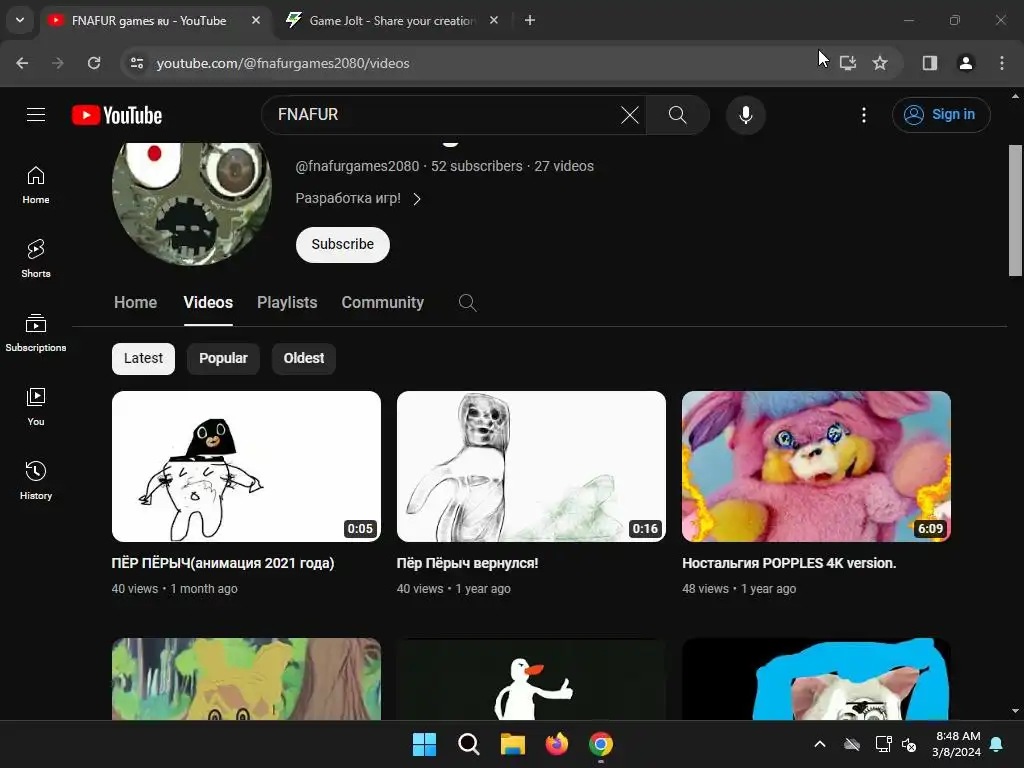Subscribe to the FNAFUR games channel
The width and height of the screenshot is (1024, 768).
(342, 245)
